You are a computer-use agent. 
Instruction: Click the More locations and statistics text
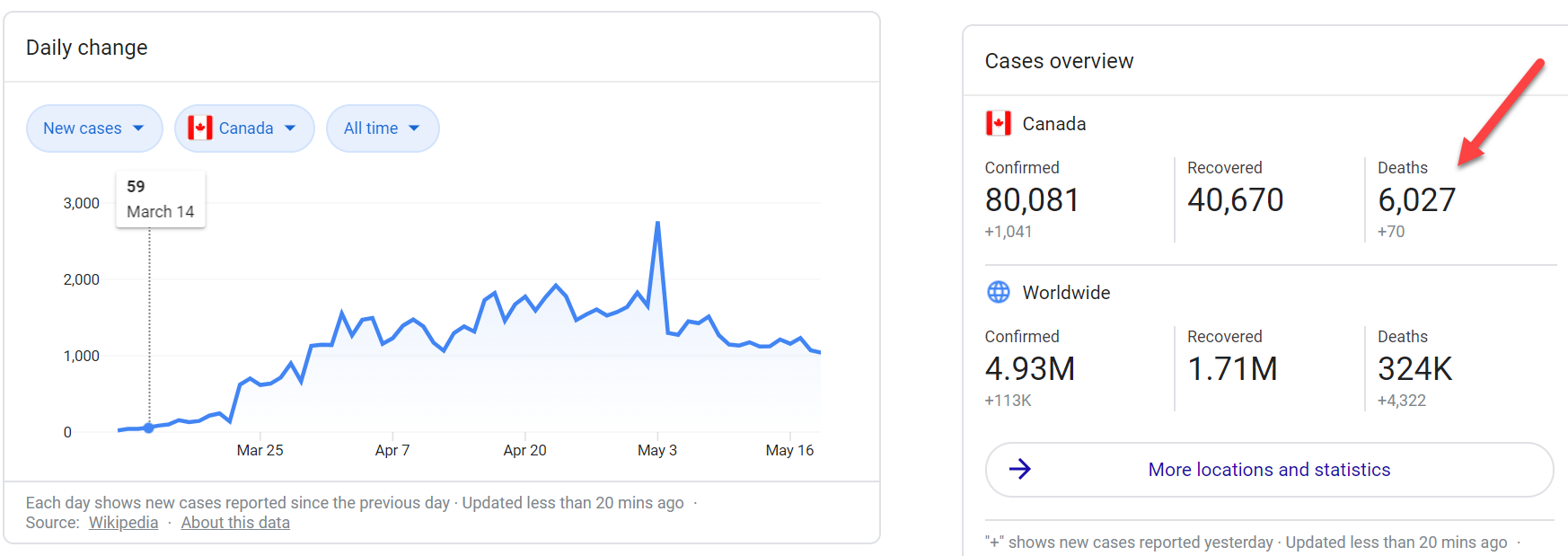(x=1268, y=470)
